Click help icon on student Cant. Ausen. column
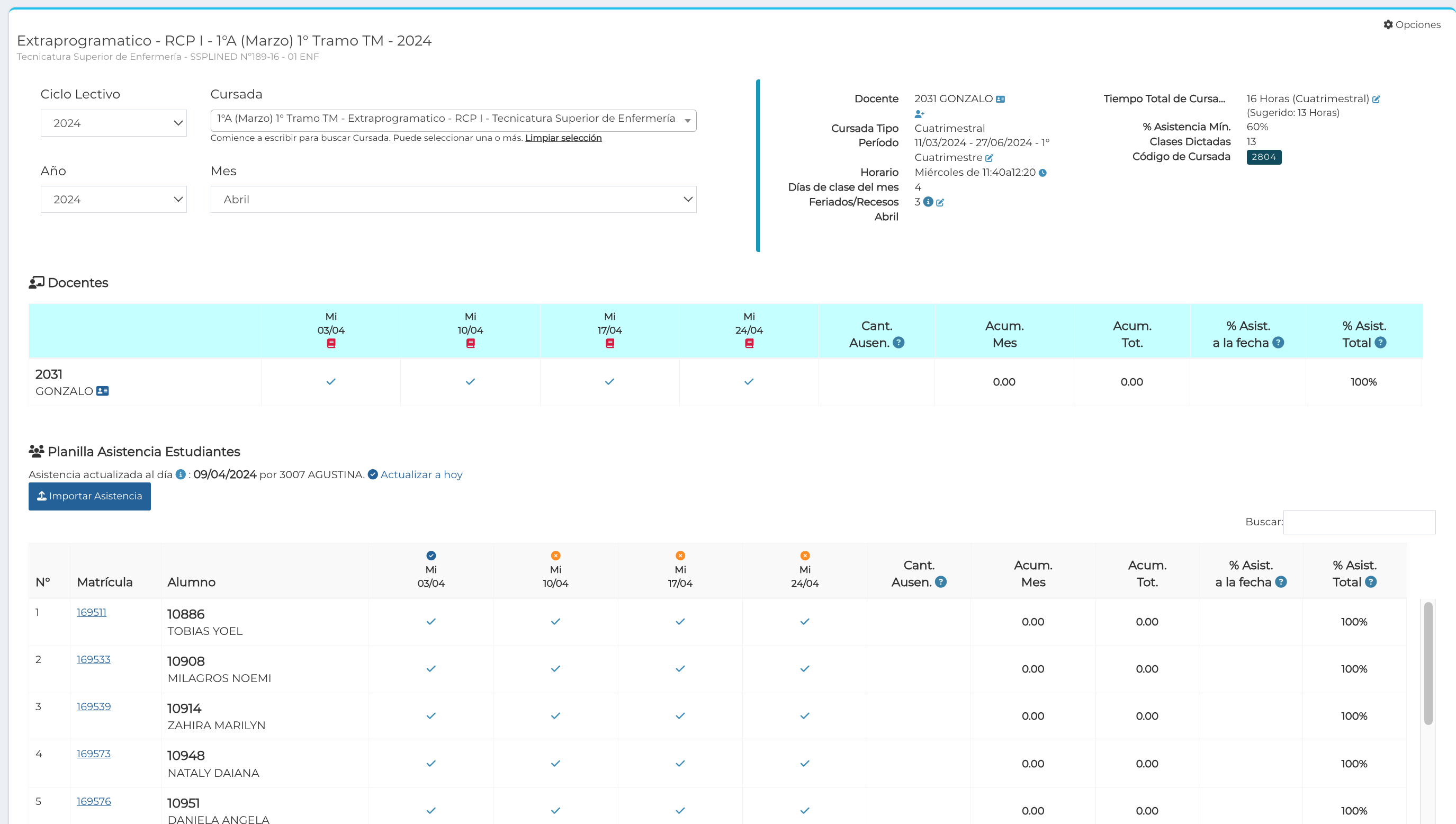The image size is (1456, 824). (941, 582)
